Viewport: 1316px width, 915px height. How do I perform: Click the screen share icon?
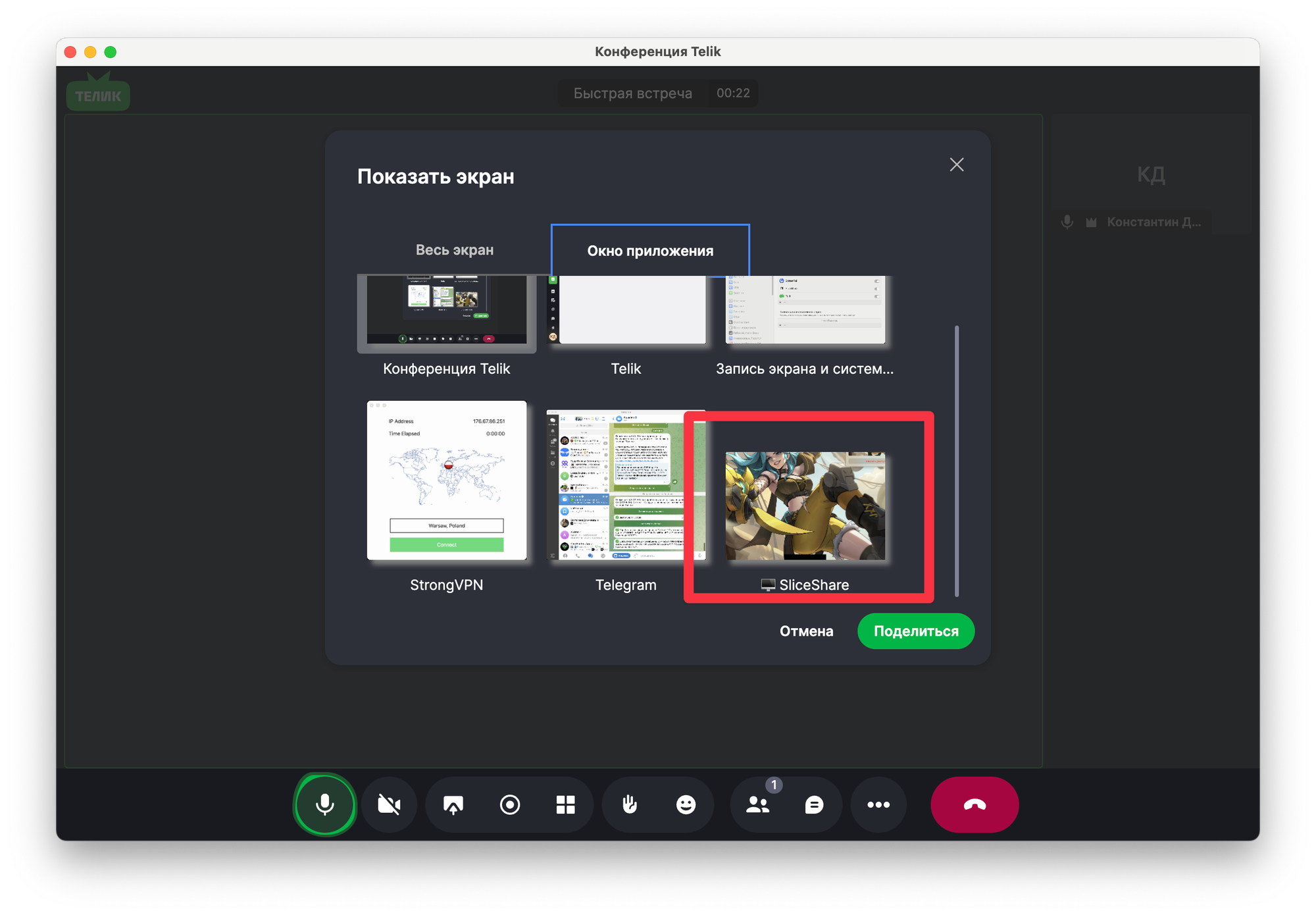(453, 804)
